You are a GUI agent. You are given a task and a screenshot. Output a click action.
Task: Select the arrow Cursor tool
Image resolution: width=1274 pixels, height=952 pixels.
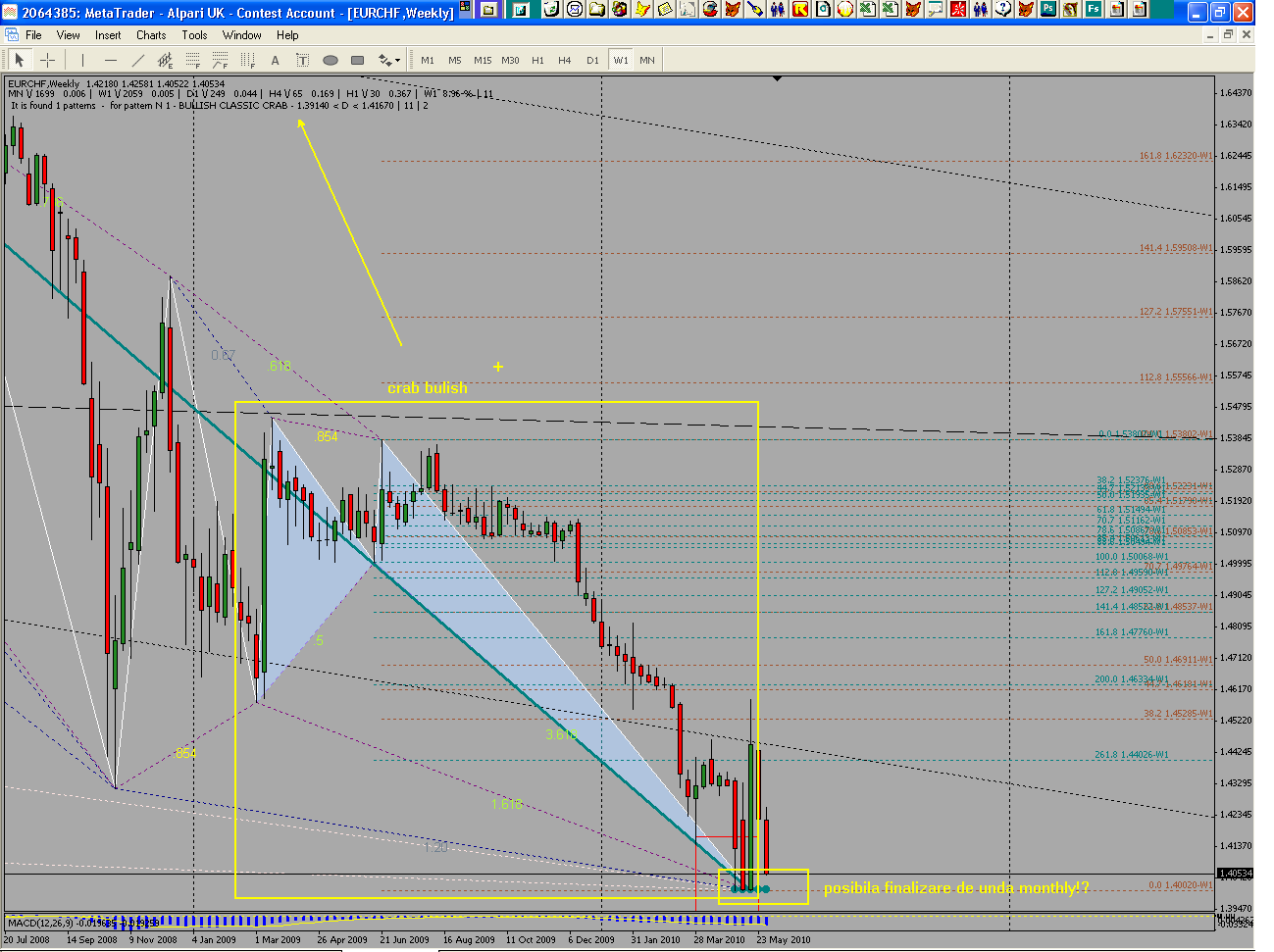click(x=20, y=60)
